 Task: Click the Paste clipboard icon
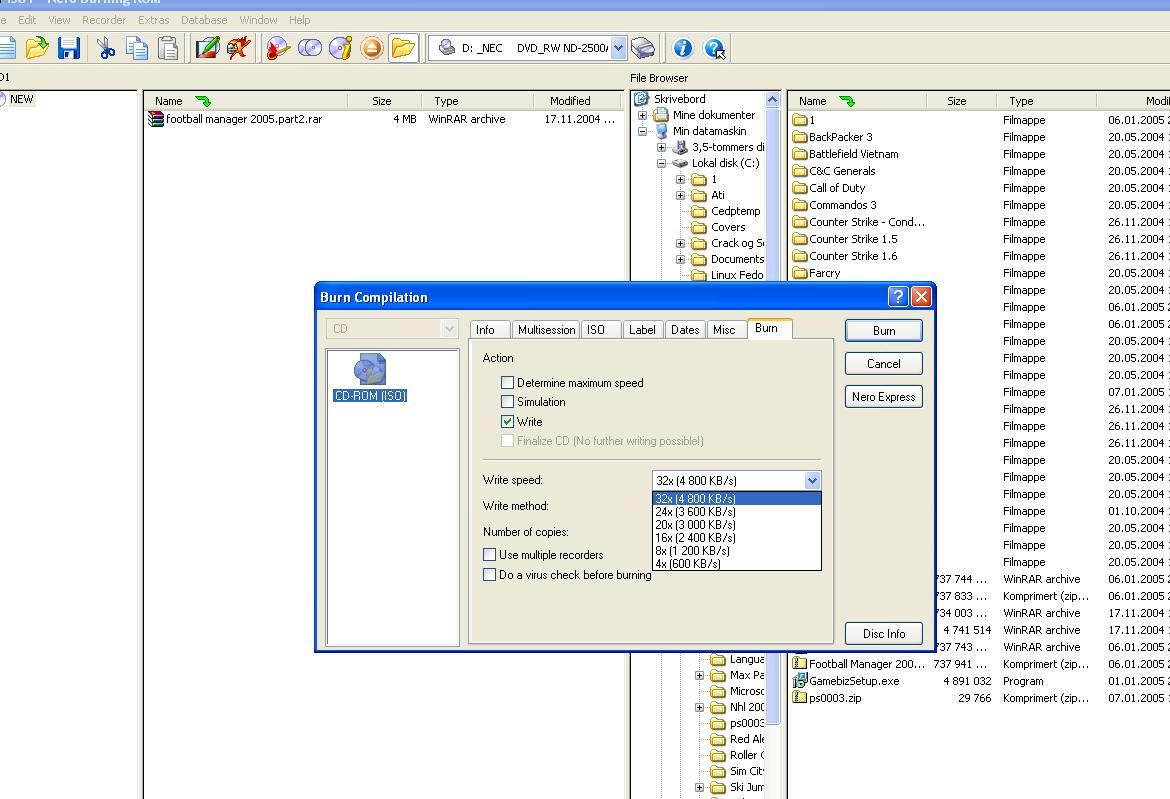tap(168, 48)
